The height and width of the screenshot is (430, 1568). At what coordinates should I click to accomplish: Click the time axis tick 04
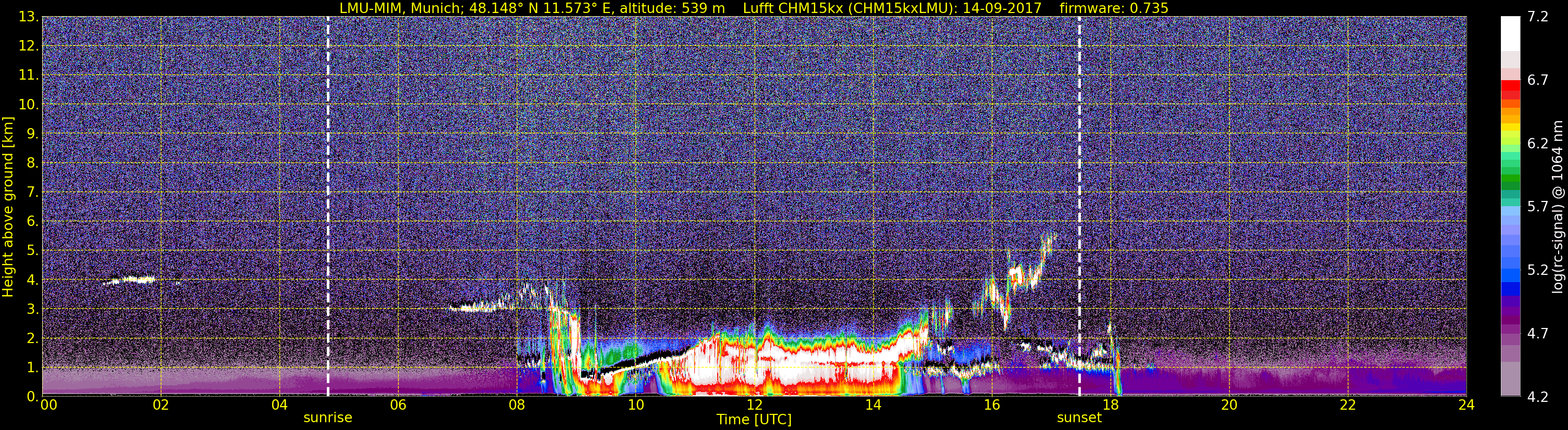point(279,406)
